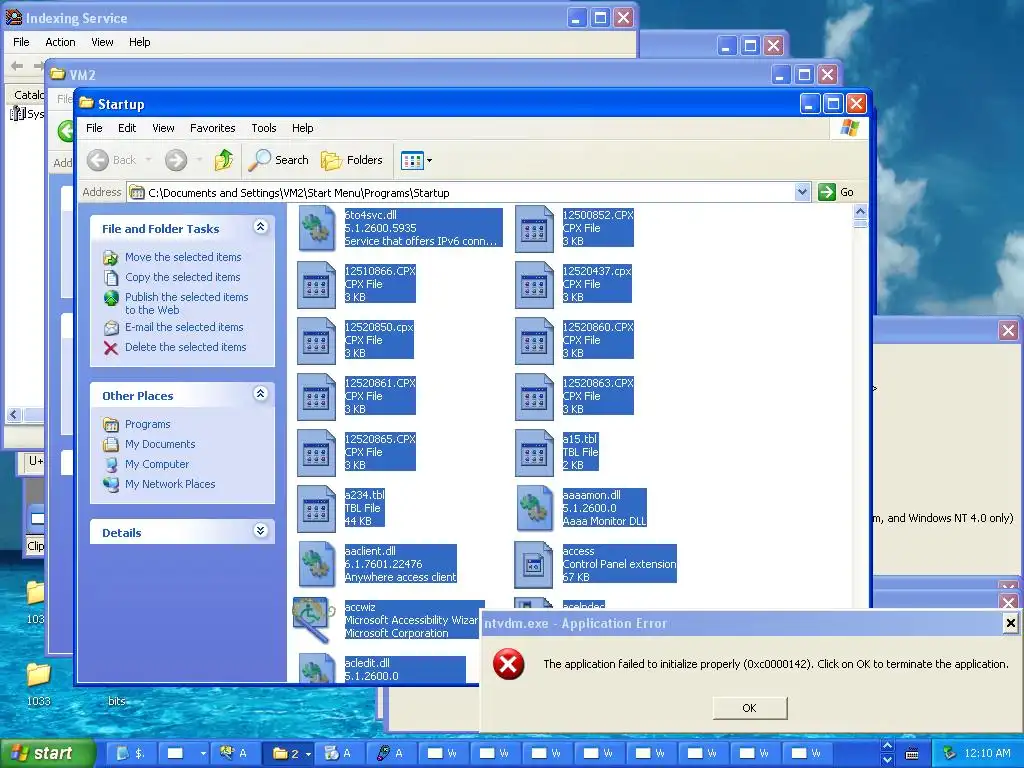Select the accwiz Accessibility Wizard icon

coord(313,620)
